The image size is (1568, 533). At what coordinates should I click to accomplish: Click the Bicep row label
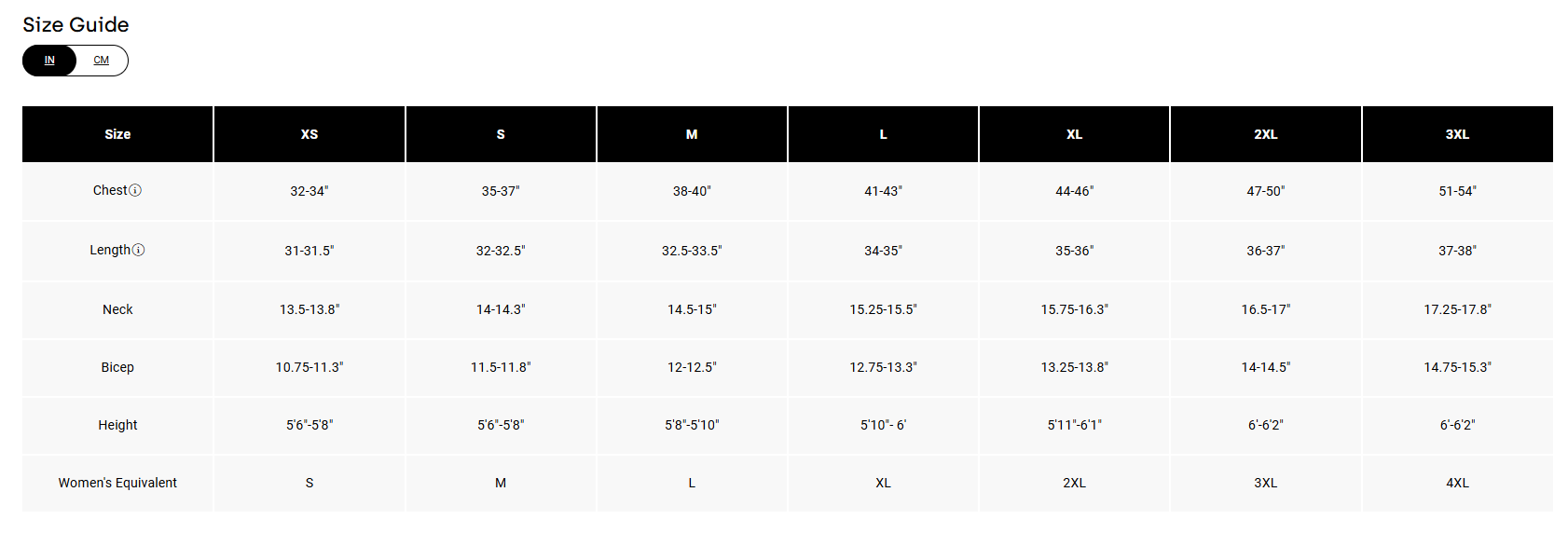[117, 367]
